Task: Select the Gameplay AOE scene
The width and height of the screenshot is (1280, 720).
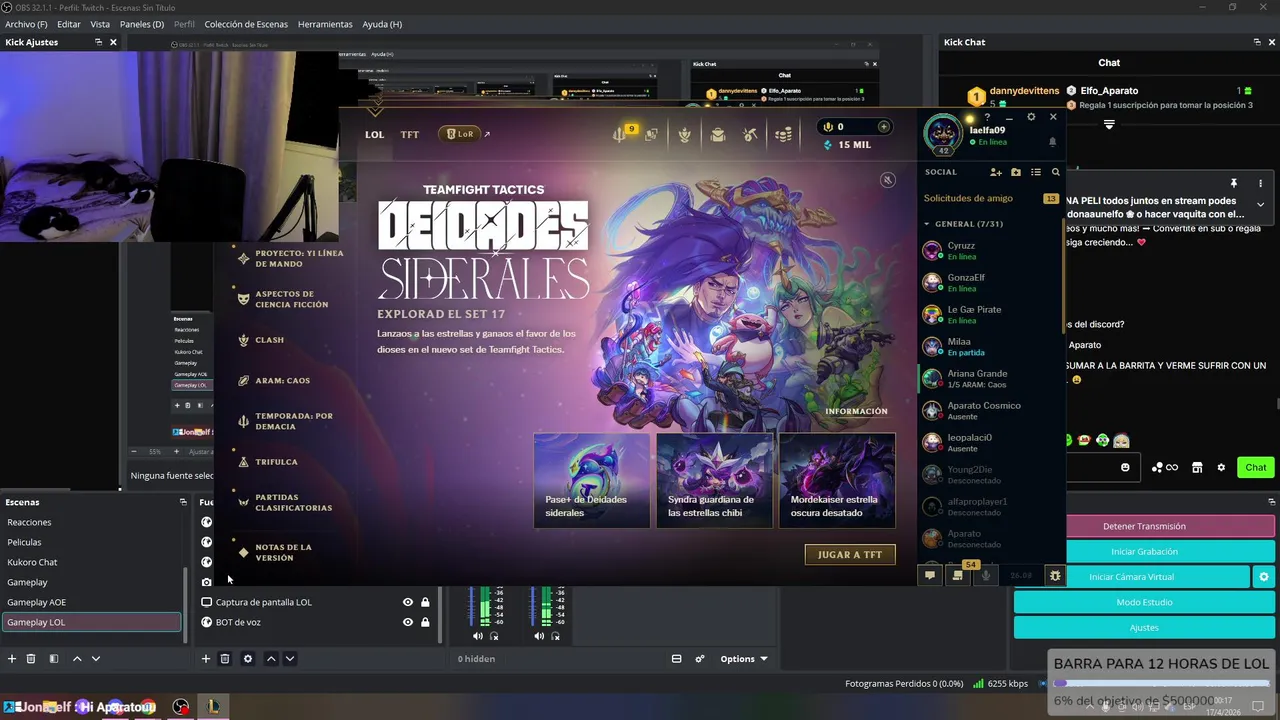Action: [x=92, y=602]
